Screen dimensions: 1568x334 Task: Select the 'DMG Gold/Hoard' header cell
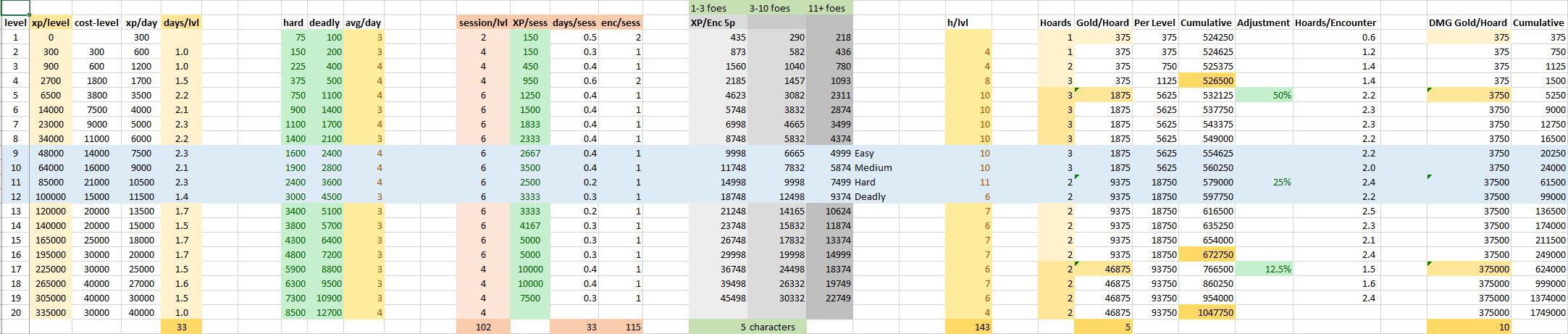(1468, 22)
